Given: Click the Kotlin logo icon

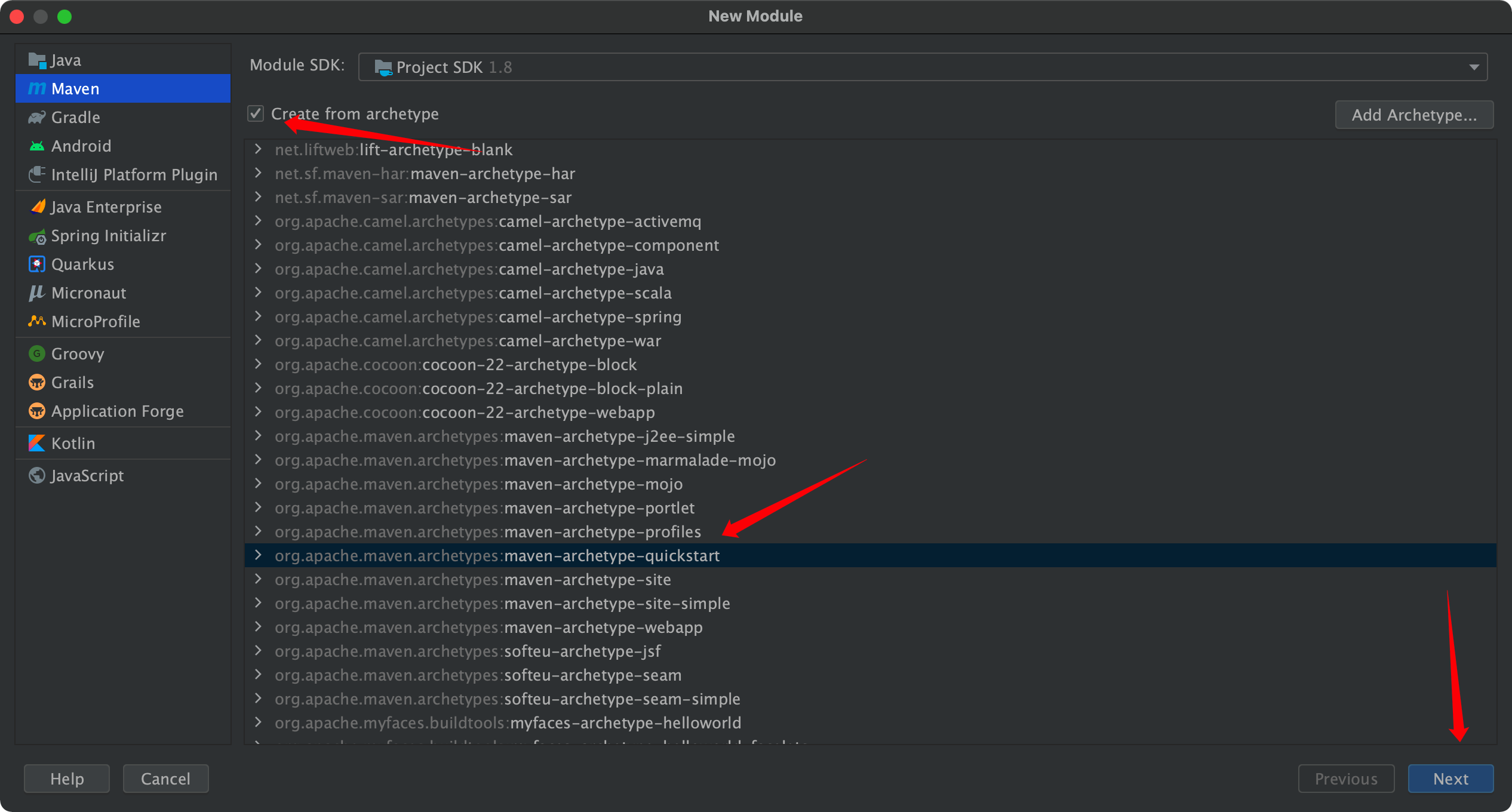Looking at the screenshot, I should (x=36, y=444).
